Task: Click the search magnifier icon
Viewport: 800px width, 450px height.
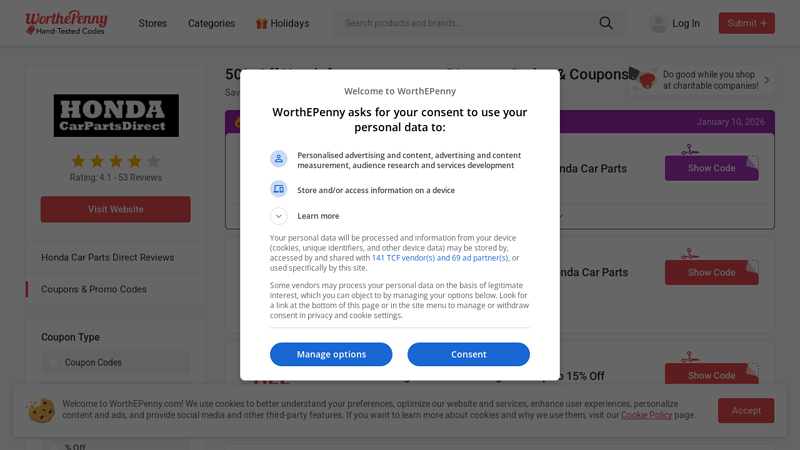Action: pyautogui.click(x=606, y=23)
